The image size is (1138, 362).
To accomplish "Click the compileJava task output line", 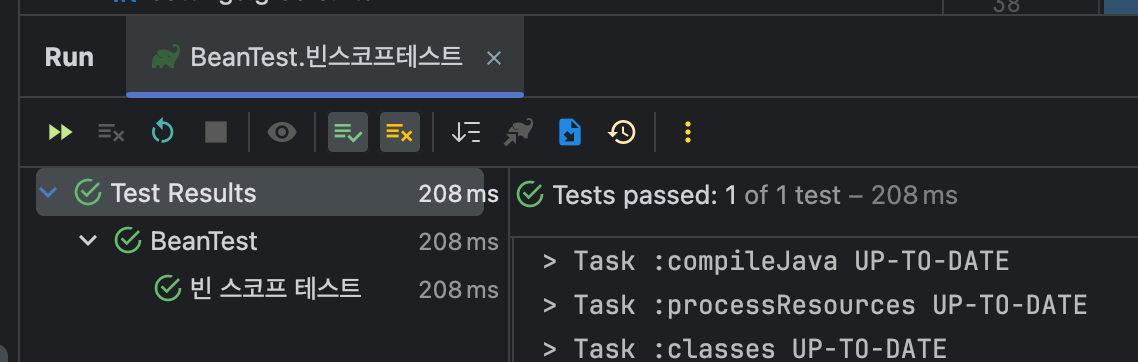I will 776,260.
